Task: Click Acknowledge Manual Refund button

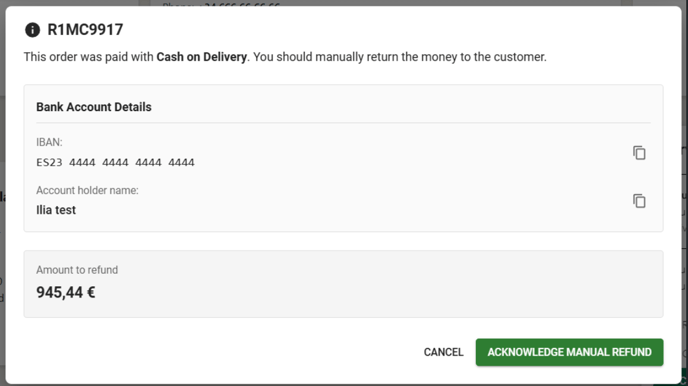Action: 570,352
